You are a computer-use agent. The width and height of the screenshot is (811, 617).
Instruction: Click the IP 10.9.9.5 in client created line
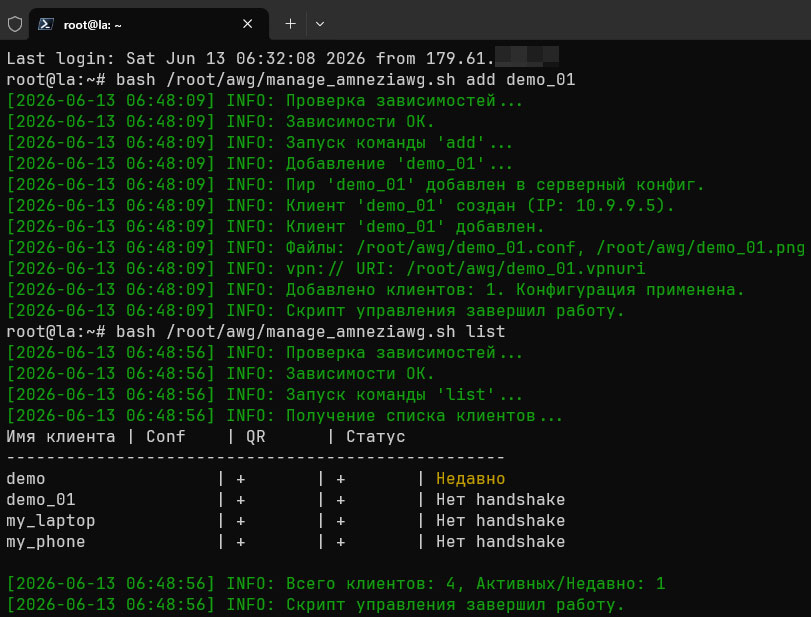615,206
